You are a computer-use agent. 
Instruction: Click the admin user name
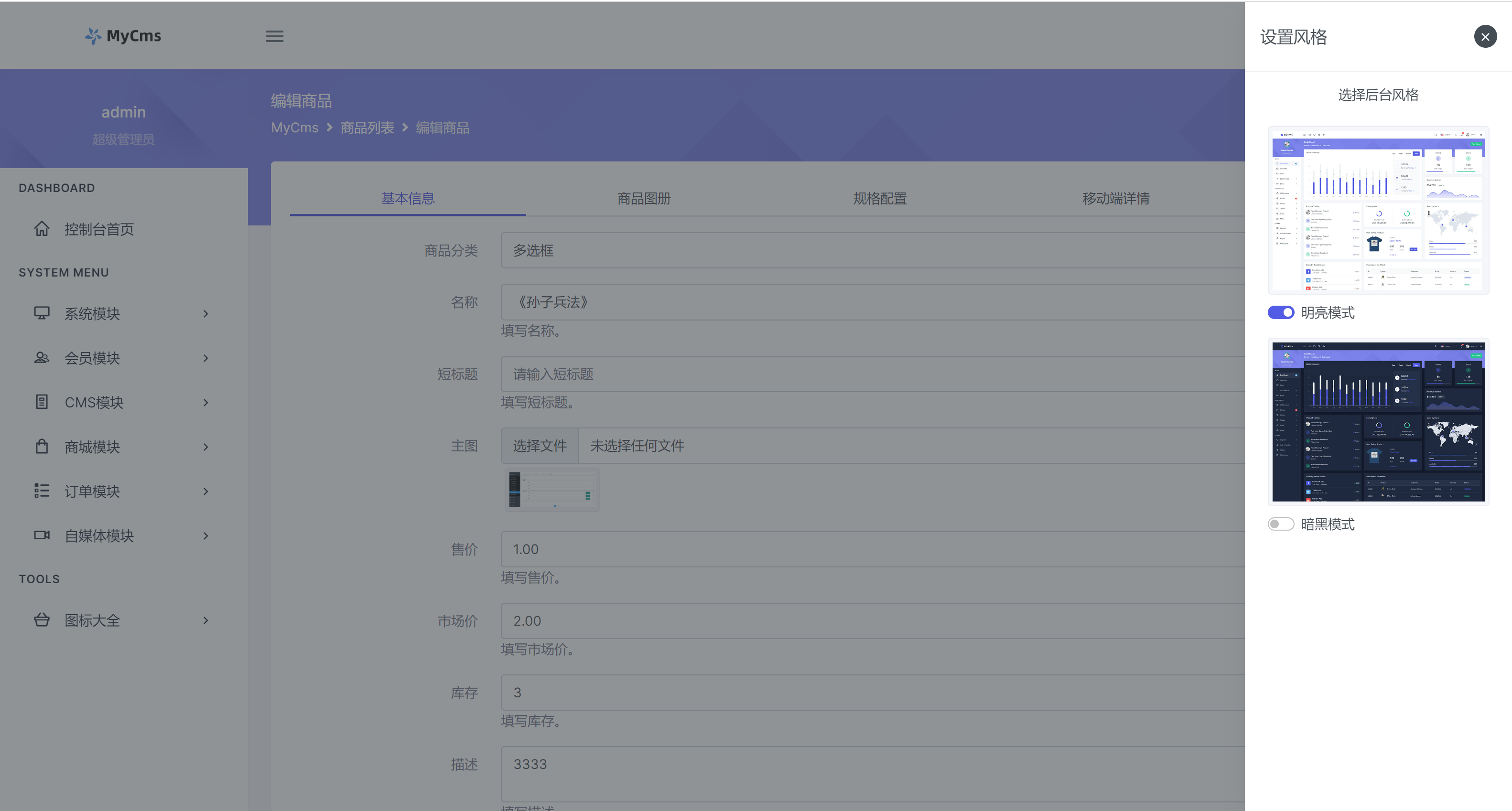click(123, 111)
